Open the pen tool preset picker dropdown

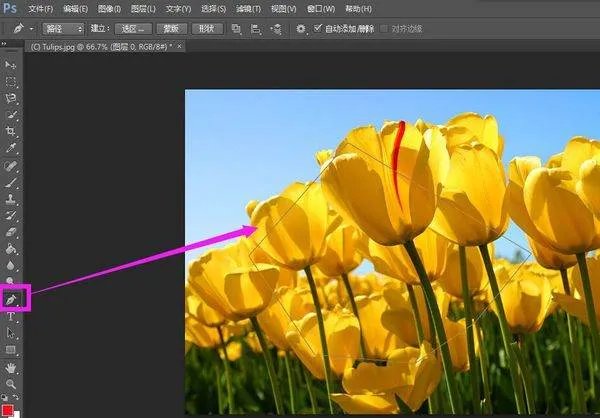(x=22, y=29)
